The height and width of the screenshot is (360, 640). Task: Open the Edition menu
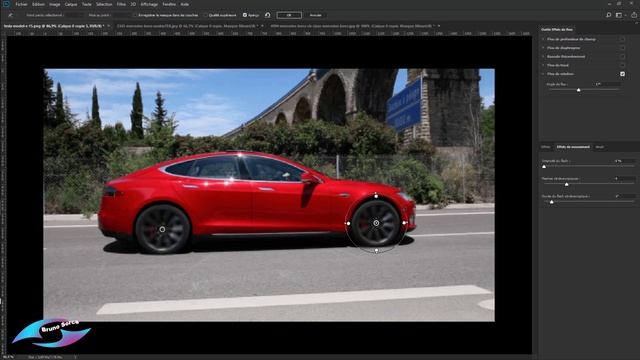38,4
